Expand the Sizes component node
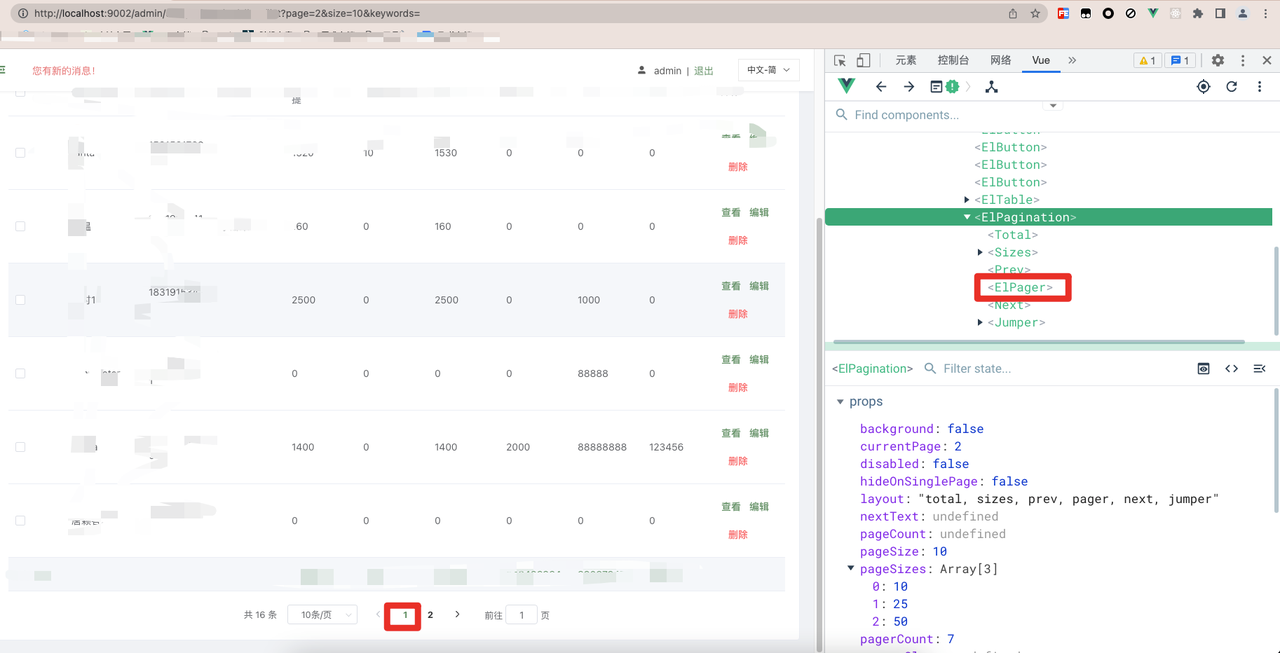This screenshot has height=653, width=1280. (x=980, y=252)
